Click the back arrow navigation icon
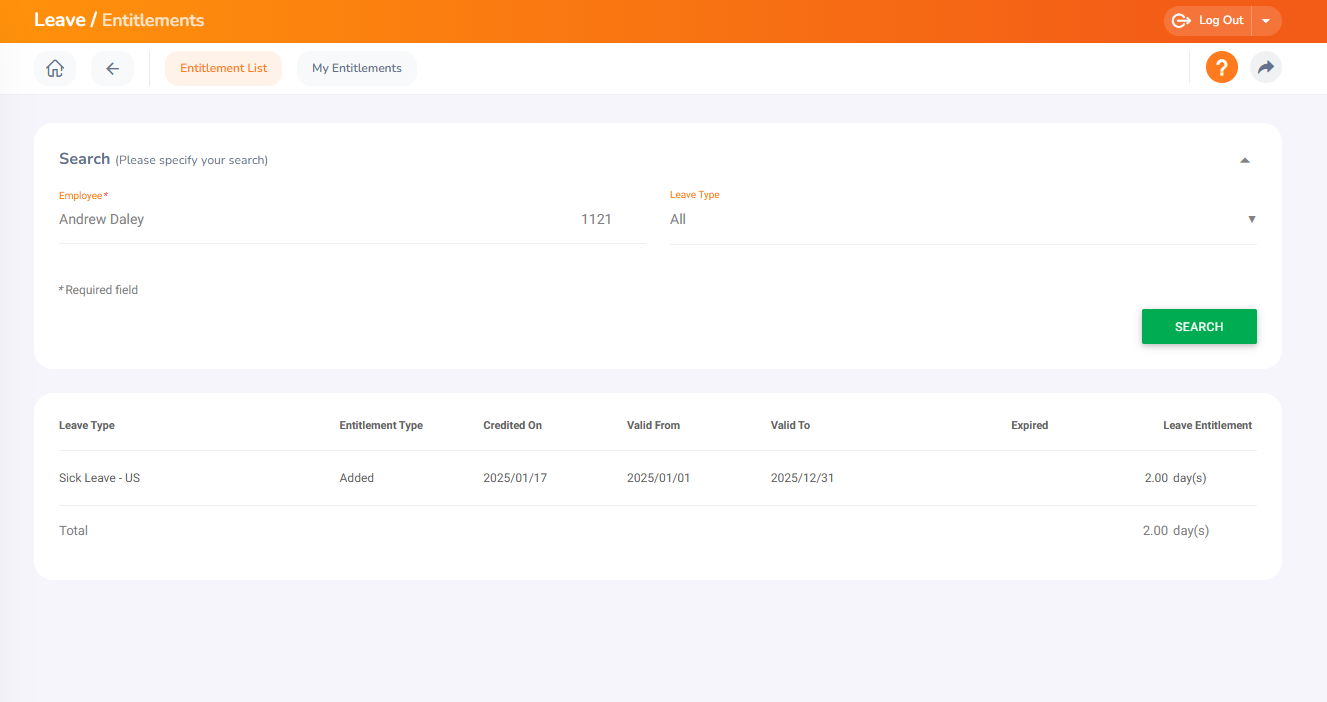 [112, 68]
